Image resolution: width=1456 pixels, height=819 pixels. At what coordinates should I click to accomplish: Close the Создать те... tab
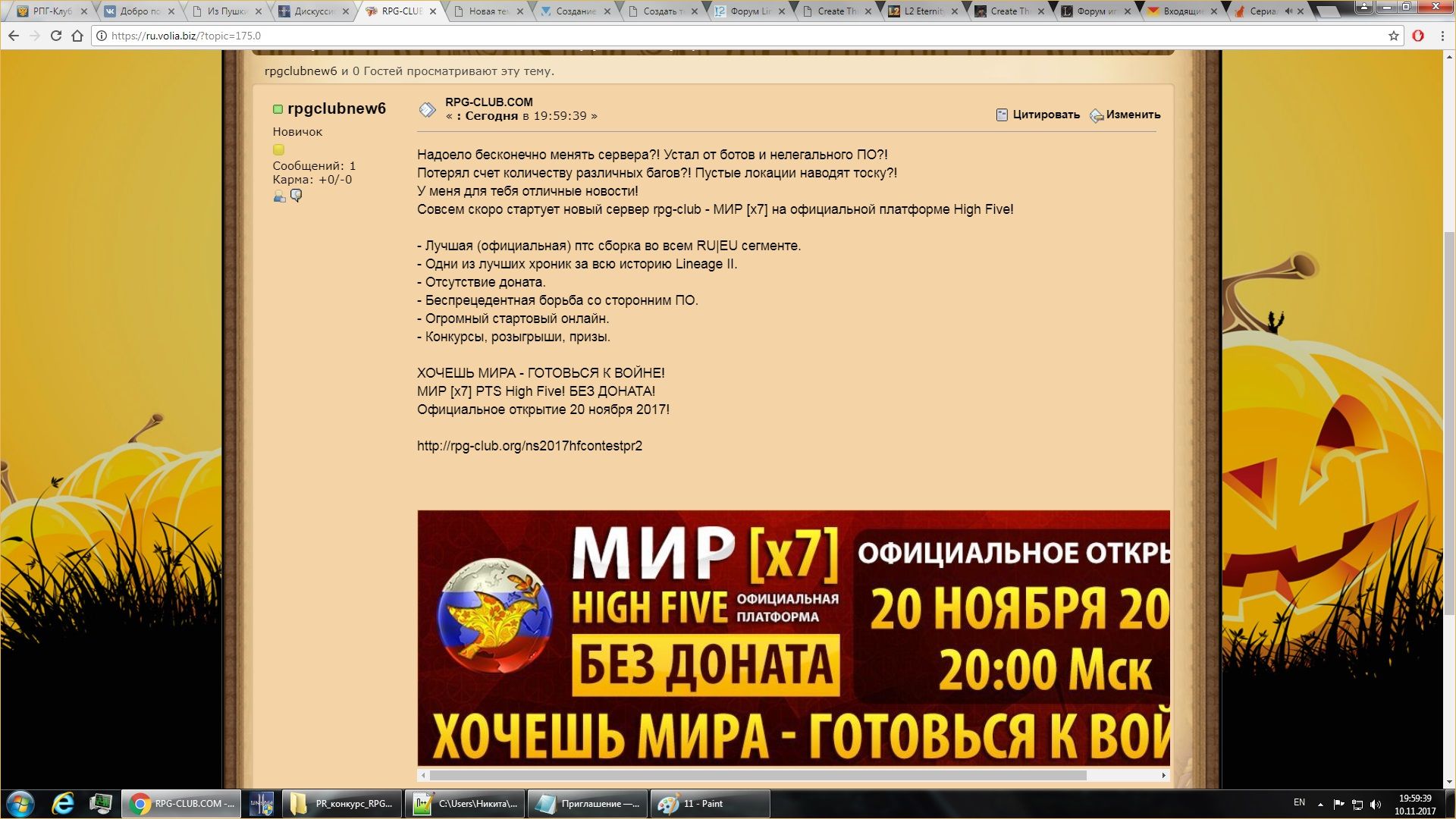click(x=695, y=11)
